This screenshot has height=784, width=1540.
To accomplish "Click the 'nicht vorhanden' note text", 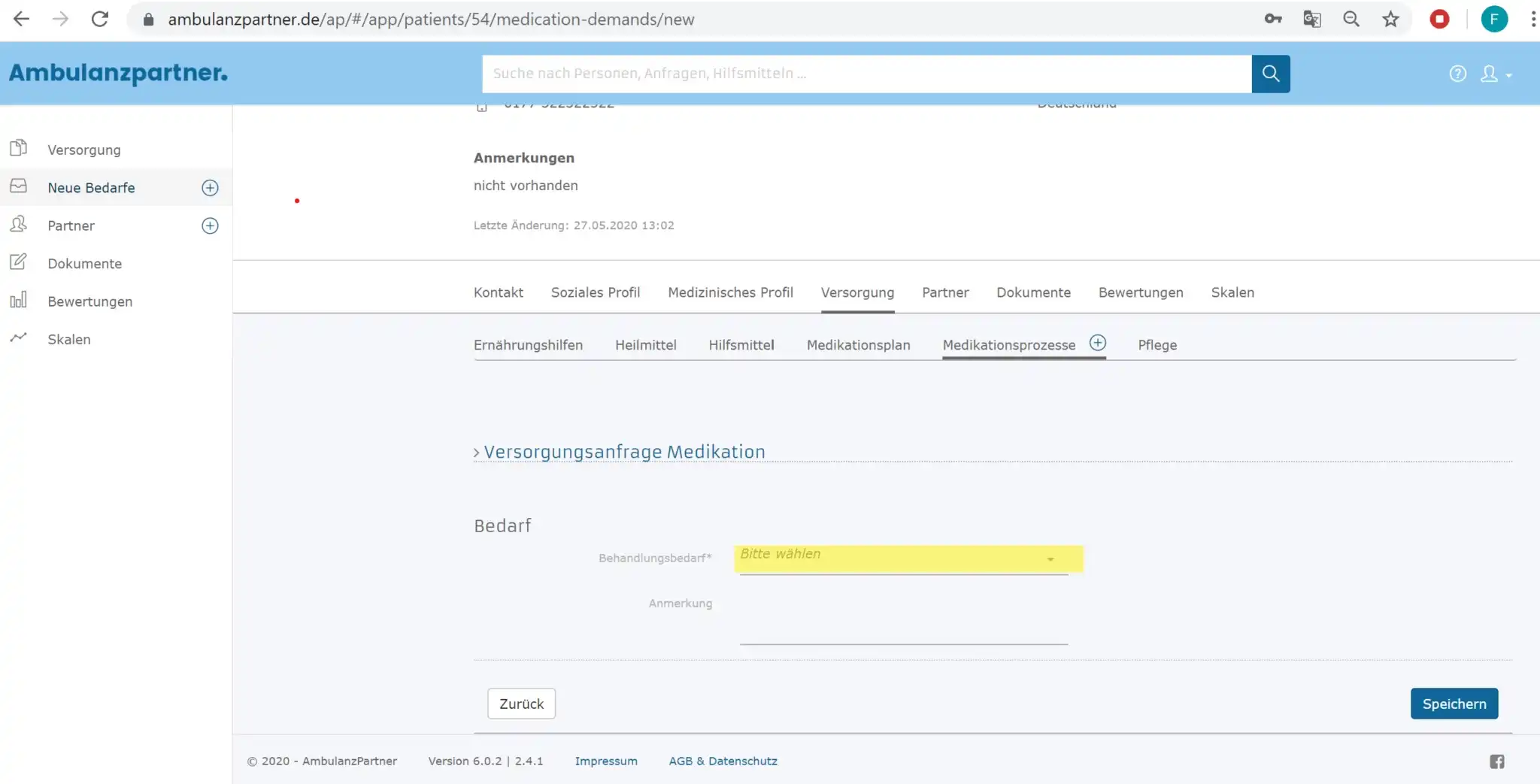I will pyautogui.click(x=525, y=186).
